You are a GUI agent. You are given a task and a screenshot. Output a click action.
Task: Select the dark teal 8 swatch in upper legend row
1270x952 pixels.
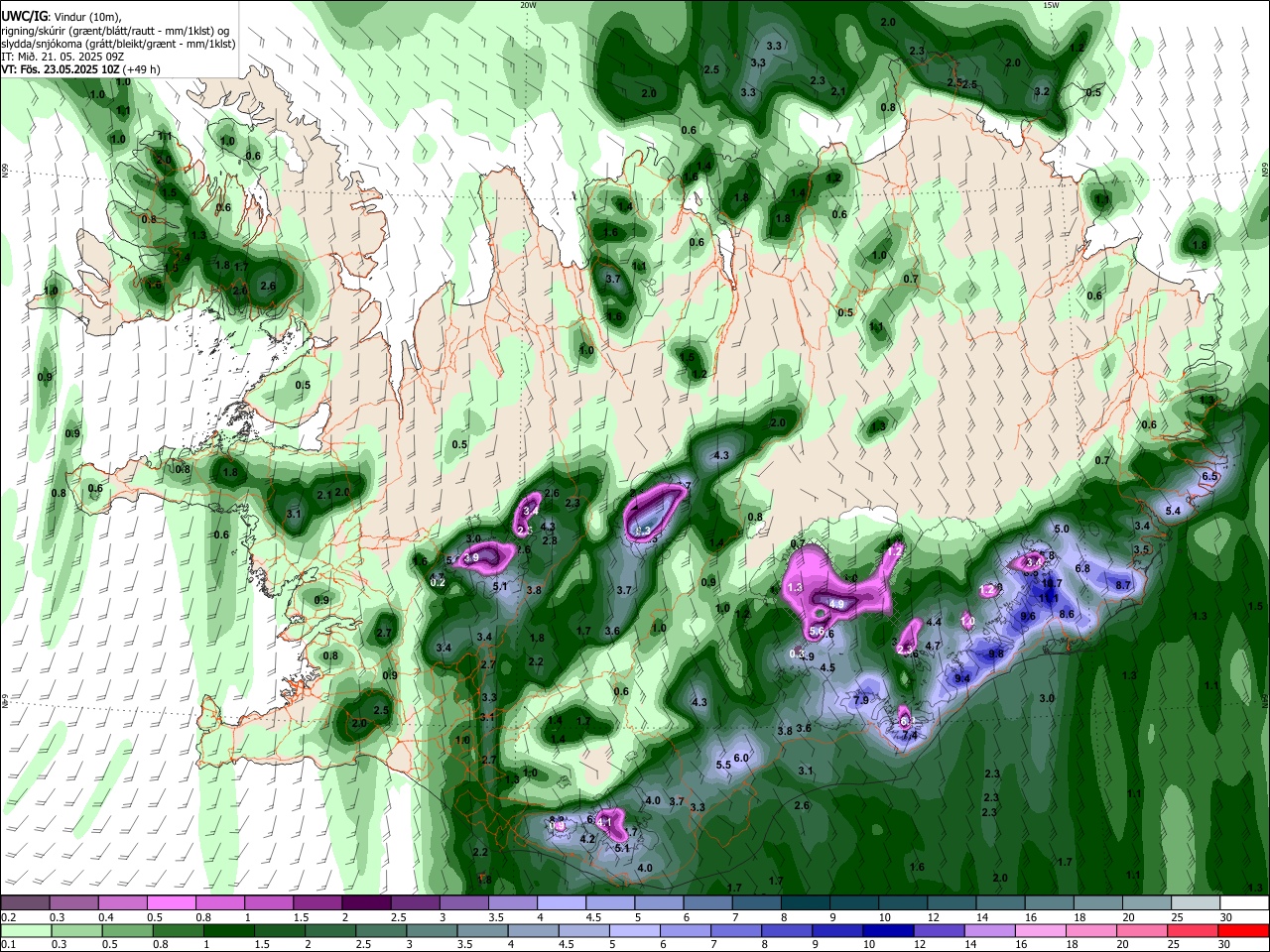pyautogui.click(x=806, y=903)
